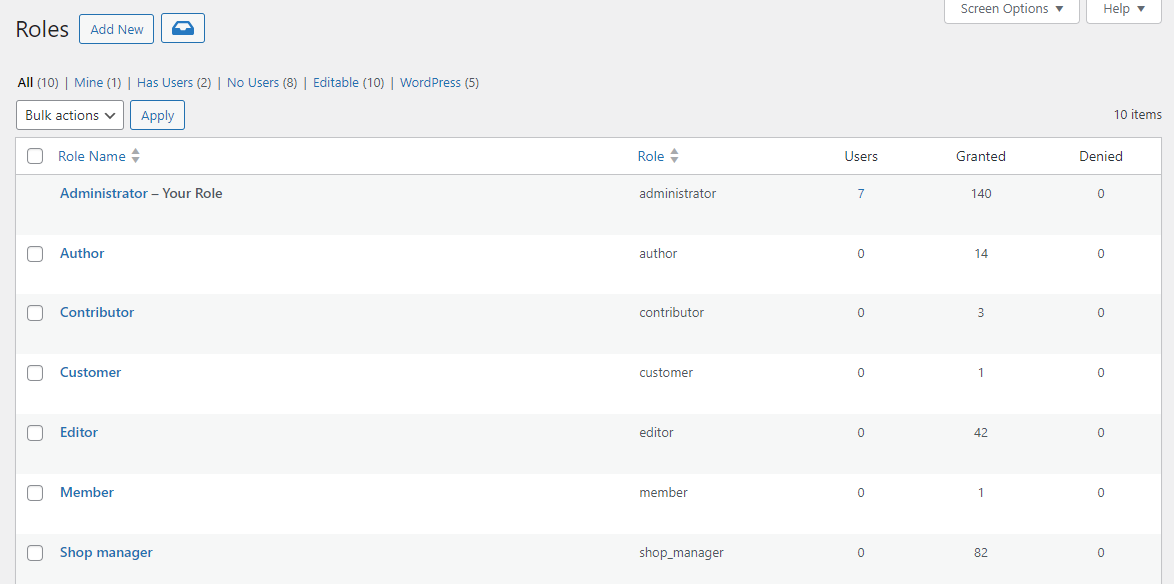Open the Bulk actions dropdown
The width and height of the screenshot is (1174, 584).
(x=69, y=115)
